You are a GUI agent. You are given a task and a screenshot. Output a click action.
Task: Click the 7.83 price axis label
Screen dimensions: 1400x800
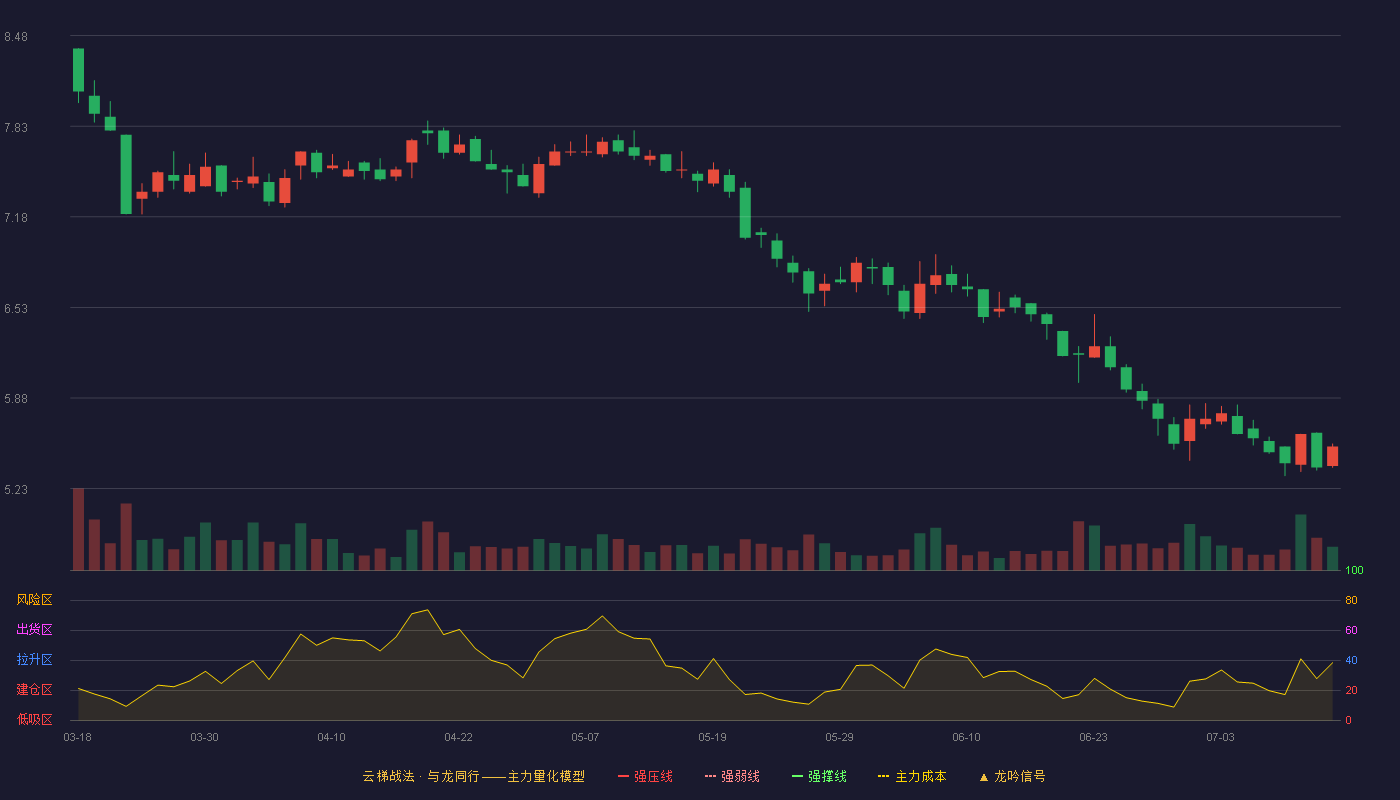pyautogui.click(x=16, y=128)
